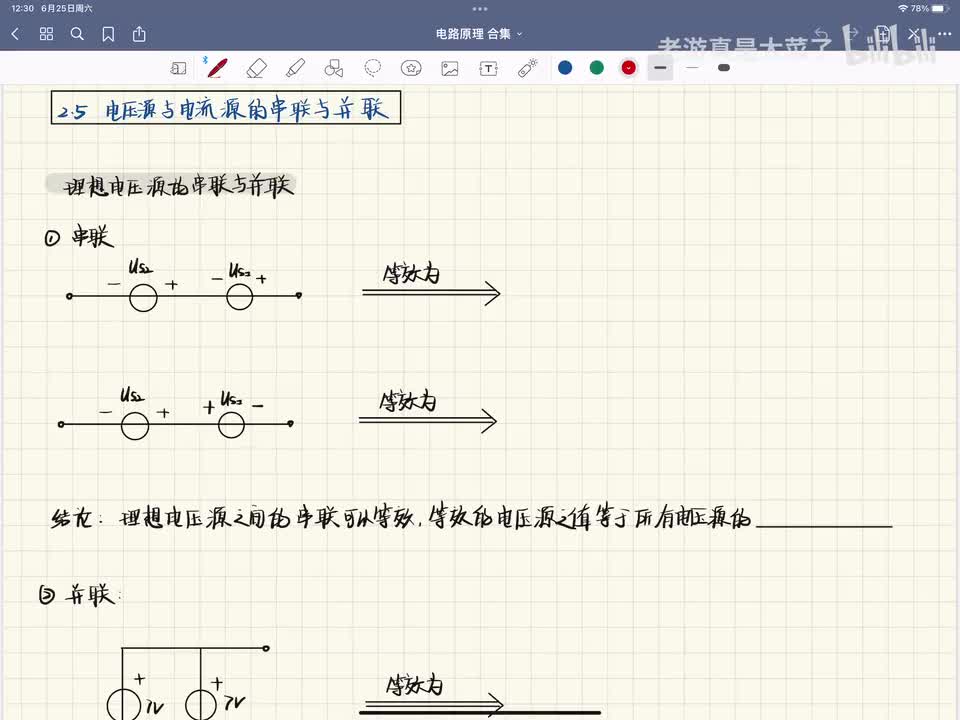Open the stickers elements tool
Screen dimensions: 960x720
[411, 68]
